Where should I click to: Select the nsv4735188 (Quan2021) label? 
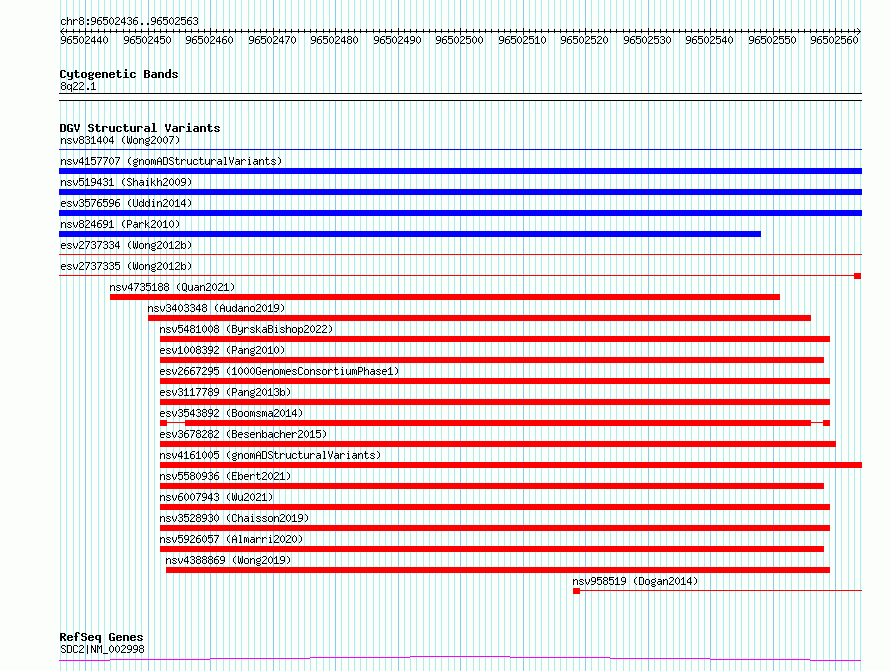tap(172, 287)
